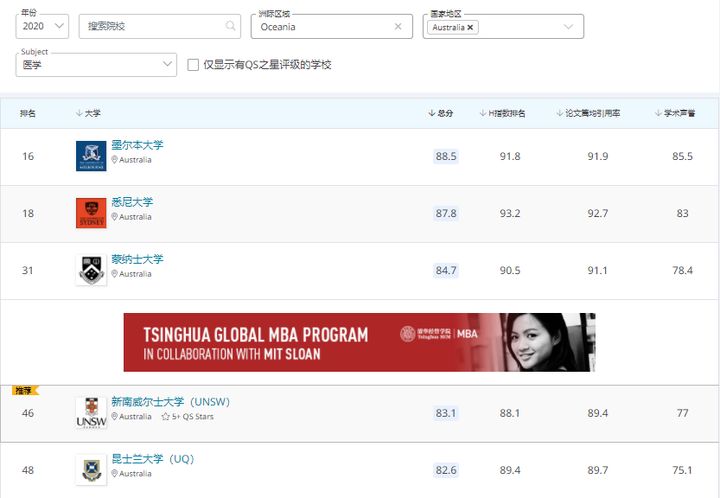Open the 墨尔本大学 link
The height and width of the screenshot is (498, 720).
[137, 145]
